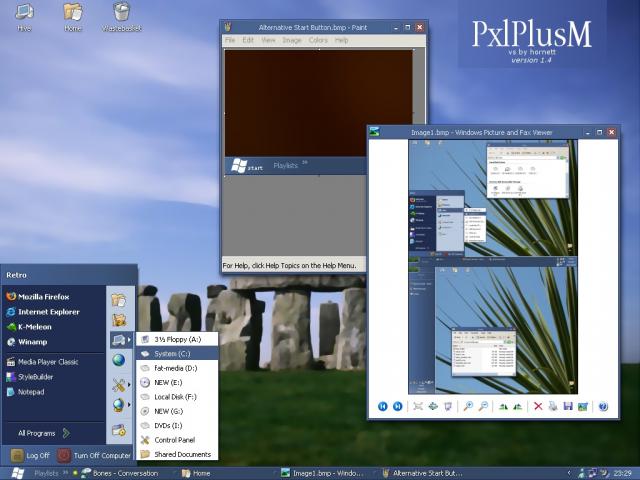
Task: Click red X delete icon in viewer
Action: coord(538,406)
